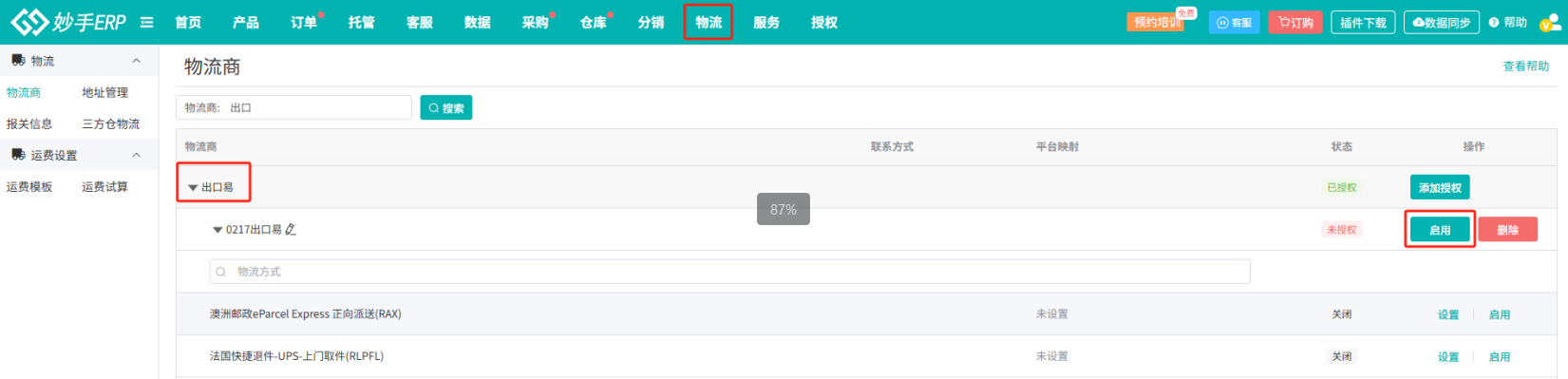Open the 分销 top menu
Viewport: 1568px width, 379px height.
pyautogui.click(x=652, y=22)
